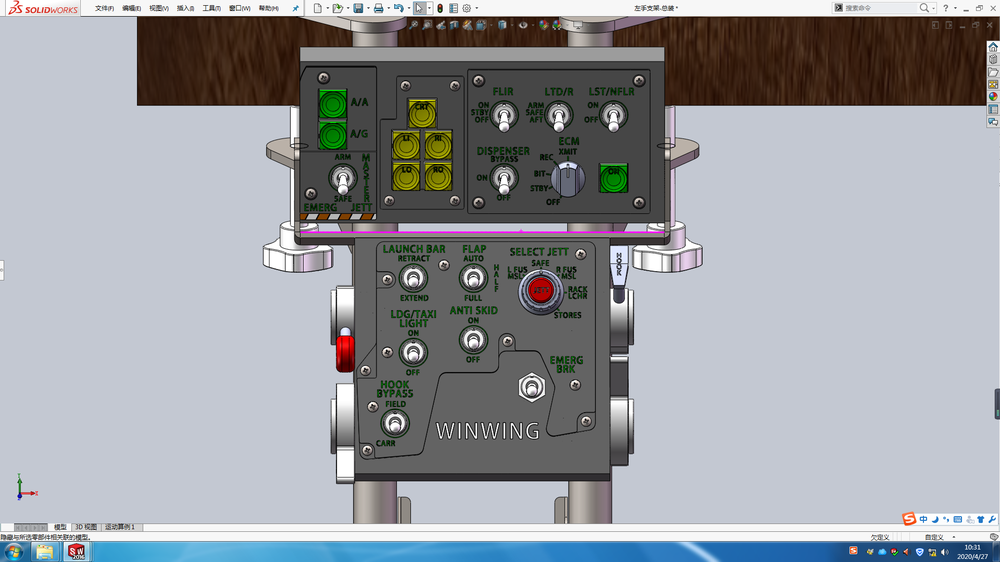This screenshot has width=1000, height=562.
Task: Open Design Library task pane tab
Action: click(993, 59)
